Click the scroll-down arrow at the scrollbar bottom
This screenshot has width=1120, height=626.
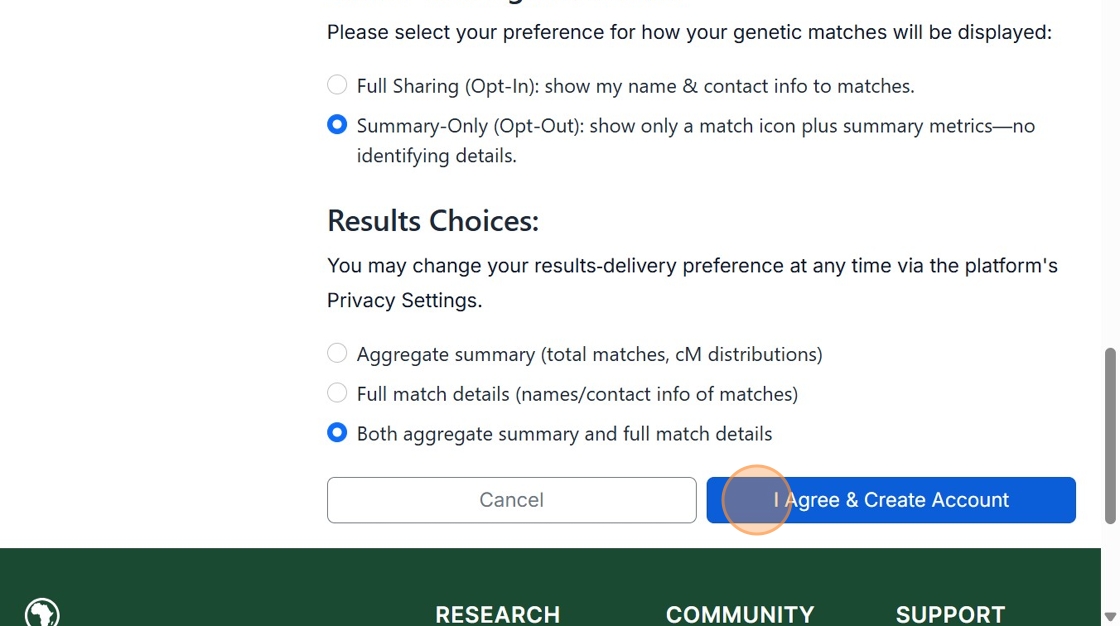pos(1109,617)
